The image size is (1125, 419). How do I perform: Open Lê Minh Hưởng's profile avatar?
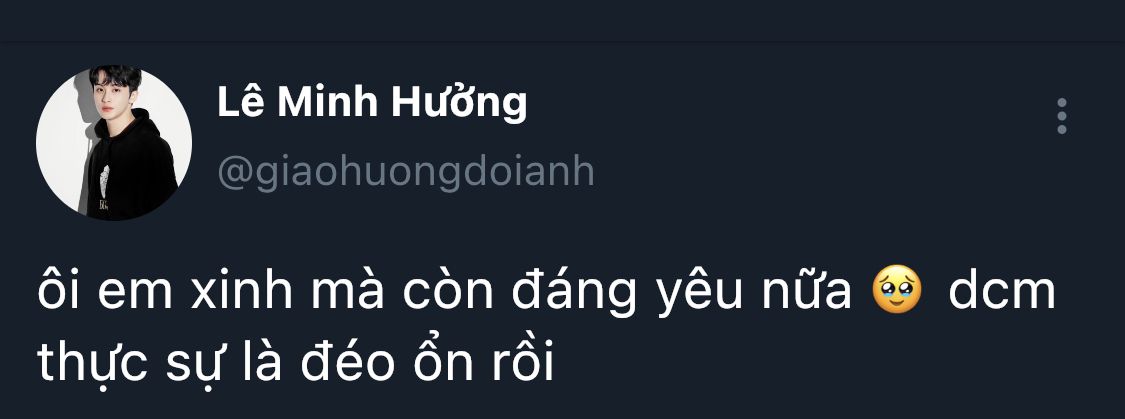(x=113, y=143)
